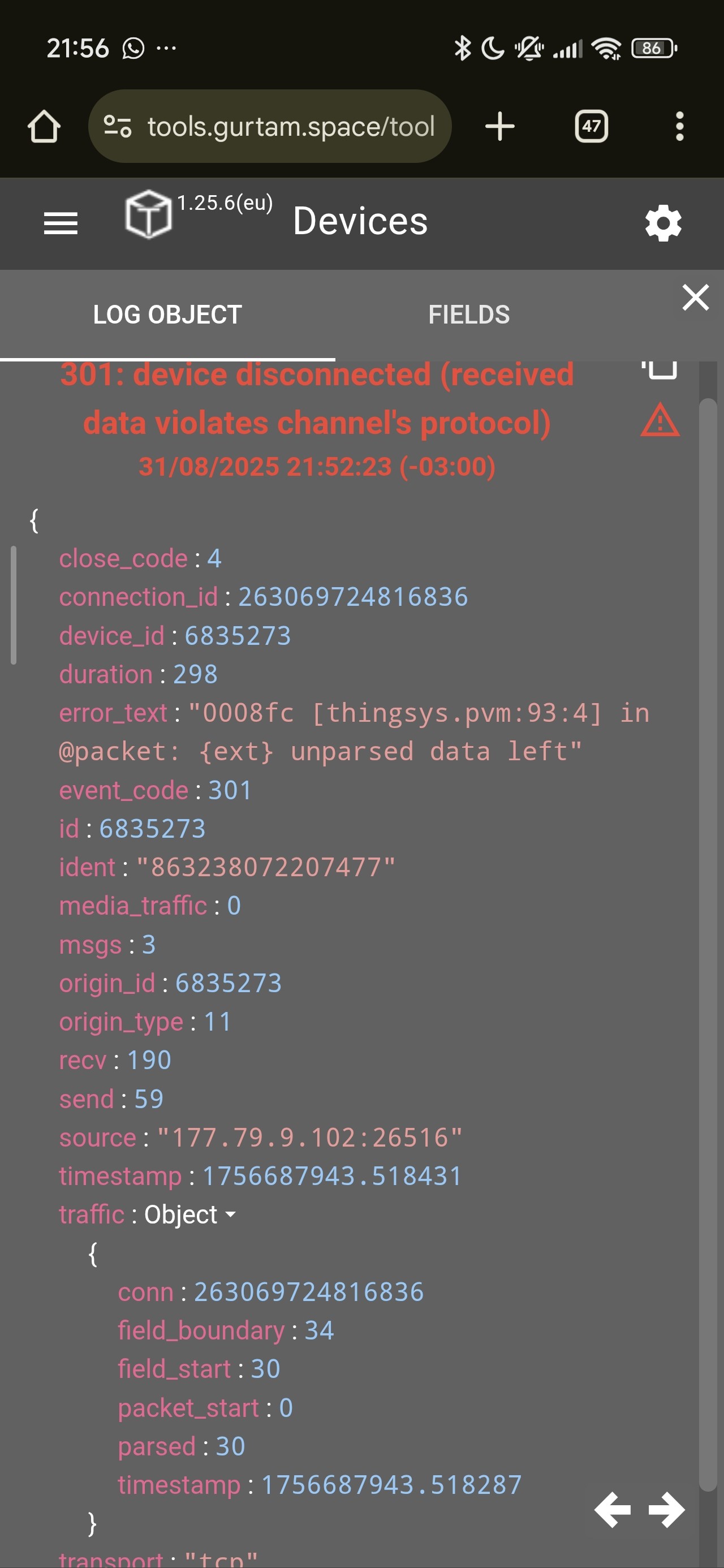Show the 47 open tabs switcher
Screen dimensions: 724x1568
[591, 127]
